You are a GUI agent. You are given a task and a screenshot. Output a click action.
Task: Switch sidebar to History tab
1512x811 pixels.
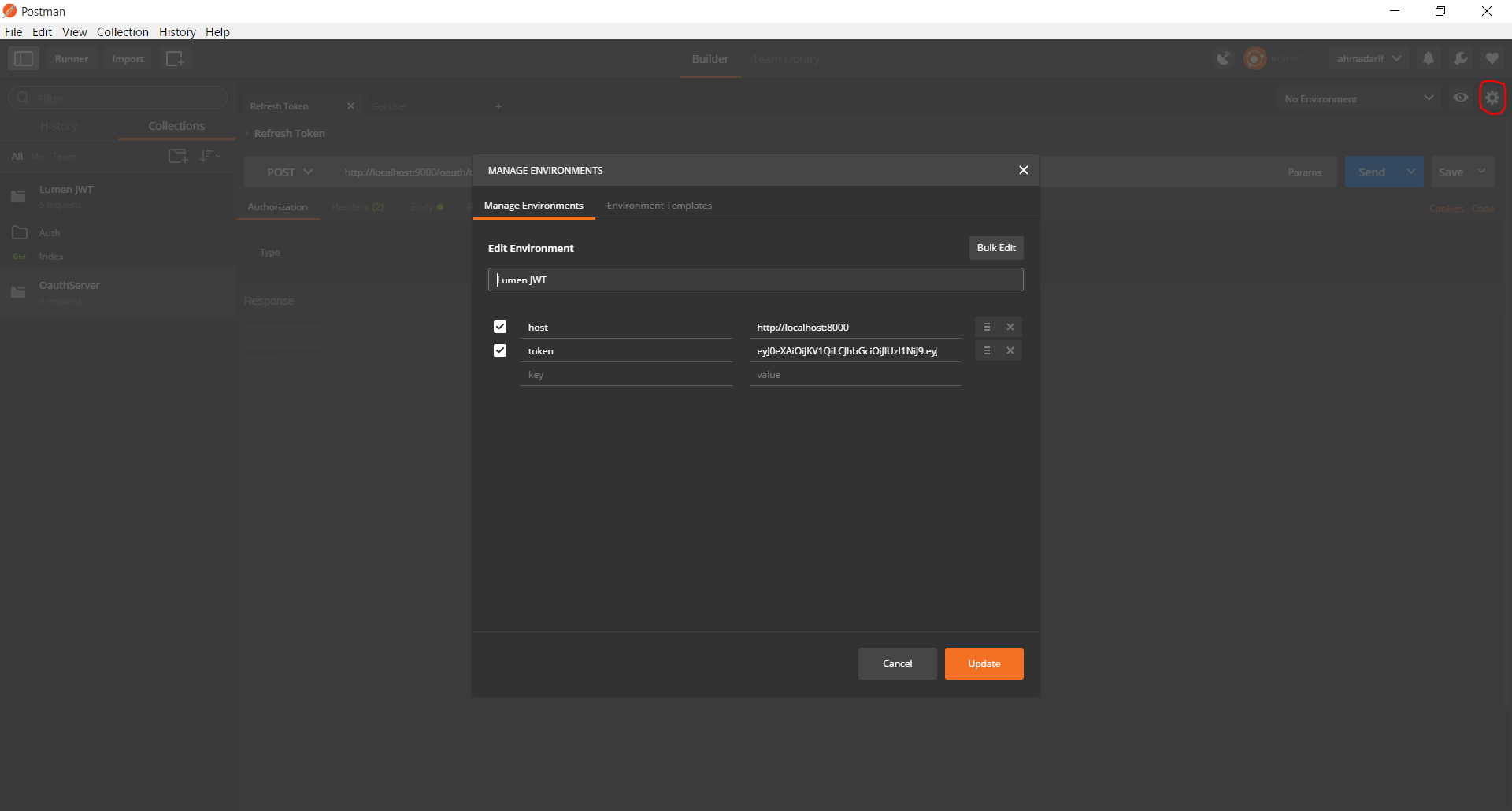(59, 126)
